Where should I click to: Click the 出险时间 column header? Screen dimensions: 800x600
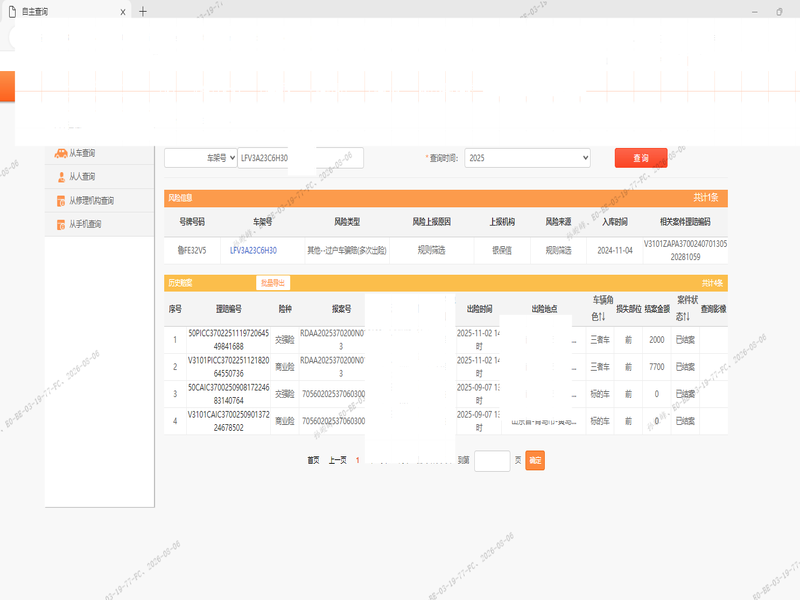480,309
